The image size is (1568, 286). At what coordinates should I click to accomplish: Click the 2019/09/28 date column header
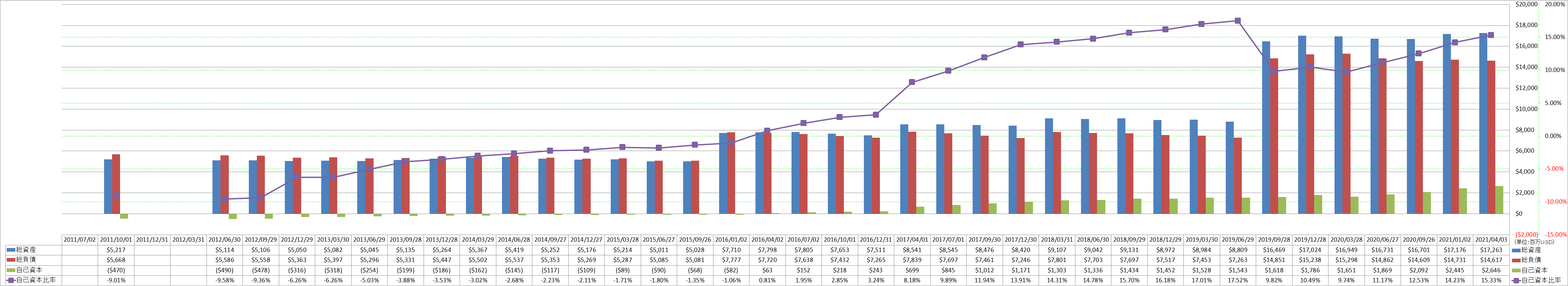1273,240
